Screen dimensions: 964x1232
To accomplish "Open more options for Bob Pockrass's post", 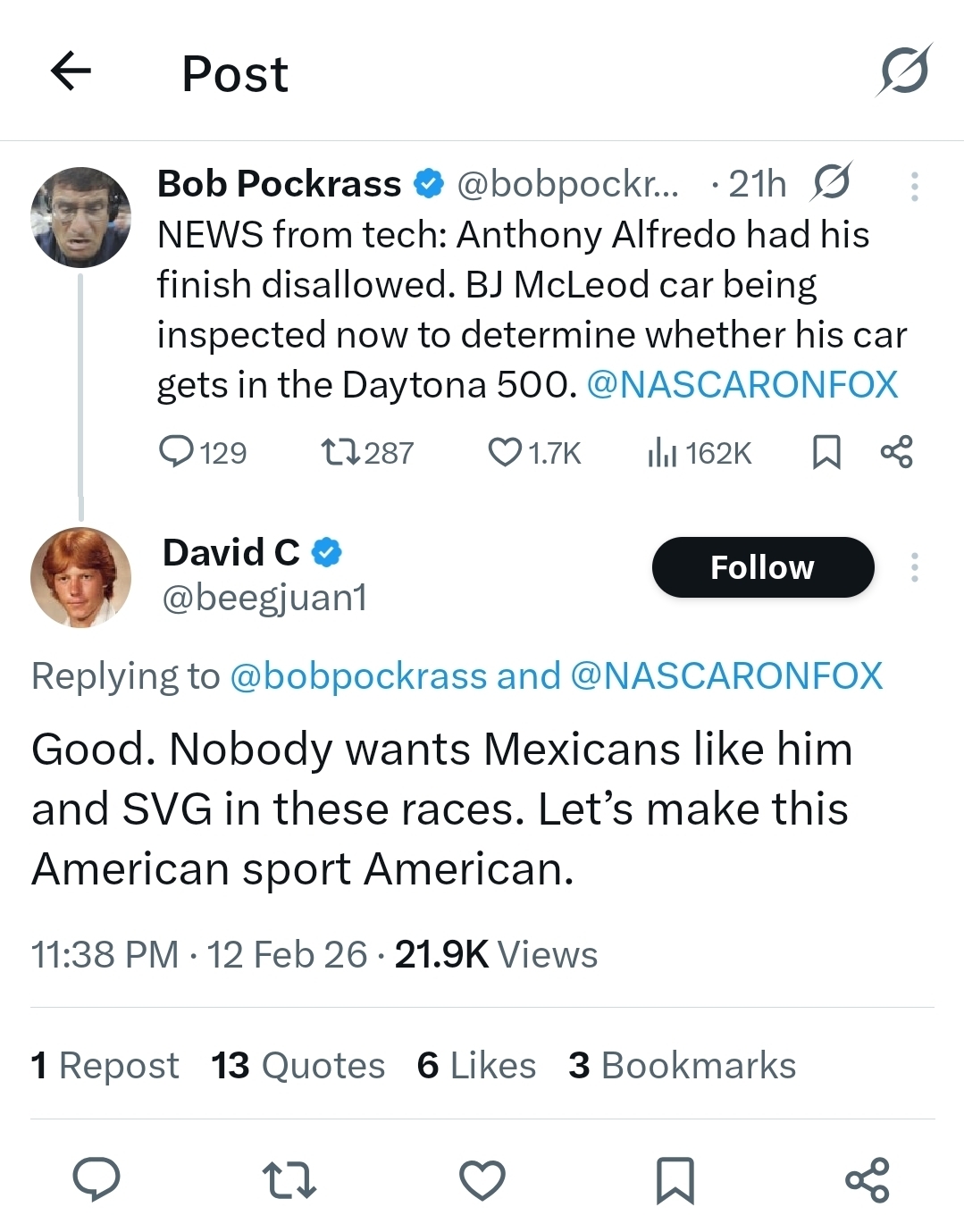I will pyautogui.click(x=914, y=186).
